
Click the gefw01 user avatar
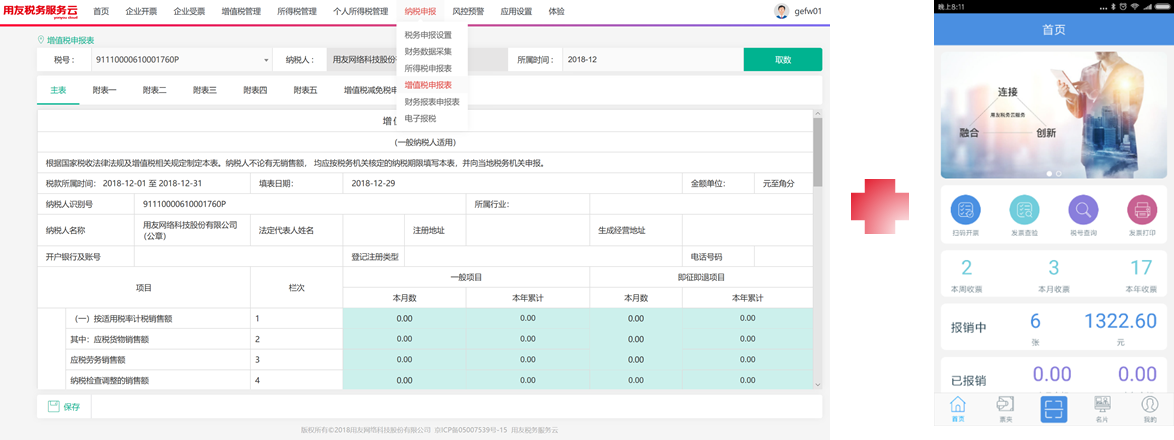pos(782,11)
